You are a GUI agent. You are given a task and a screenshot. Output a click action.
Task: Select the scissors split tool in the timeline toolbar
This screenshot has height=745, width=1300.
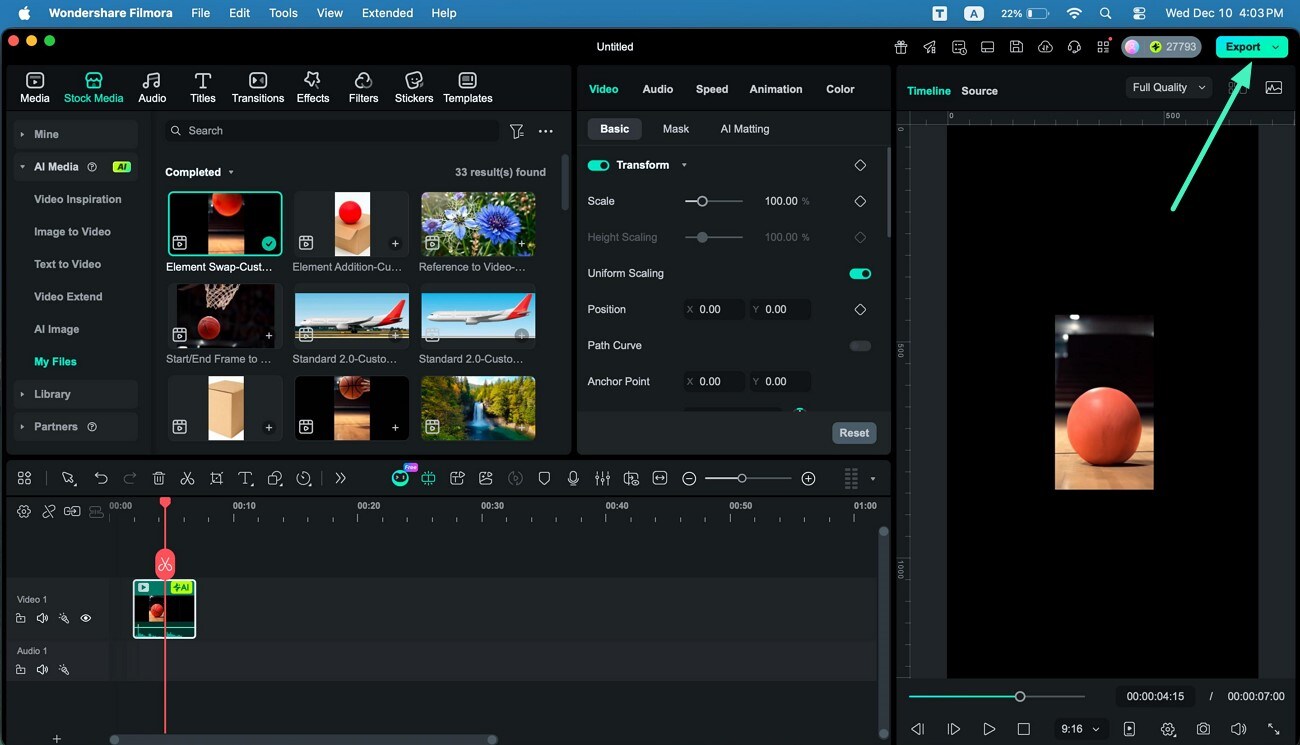[x=186, y=478]
